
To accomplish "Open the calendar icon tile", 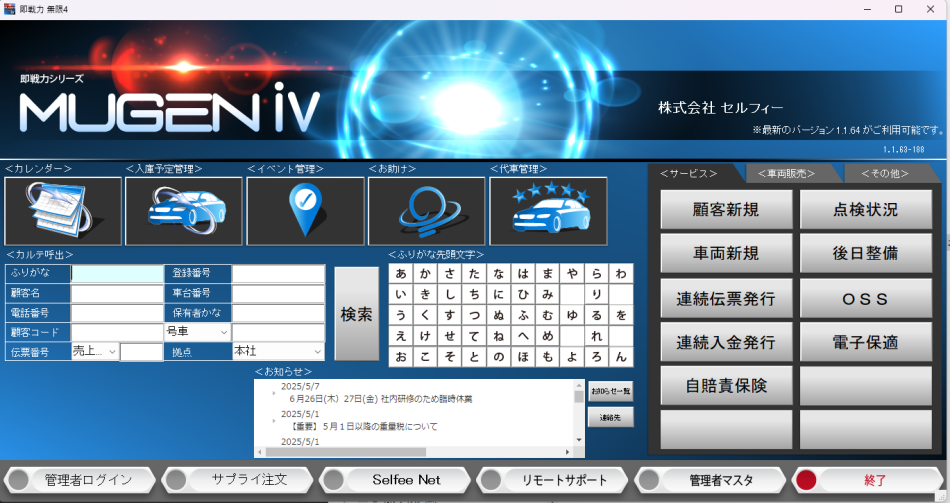I will click(63, 211).
